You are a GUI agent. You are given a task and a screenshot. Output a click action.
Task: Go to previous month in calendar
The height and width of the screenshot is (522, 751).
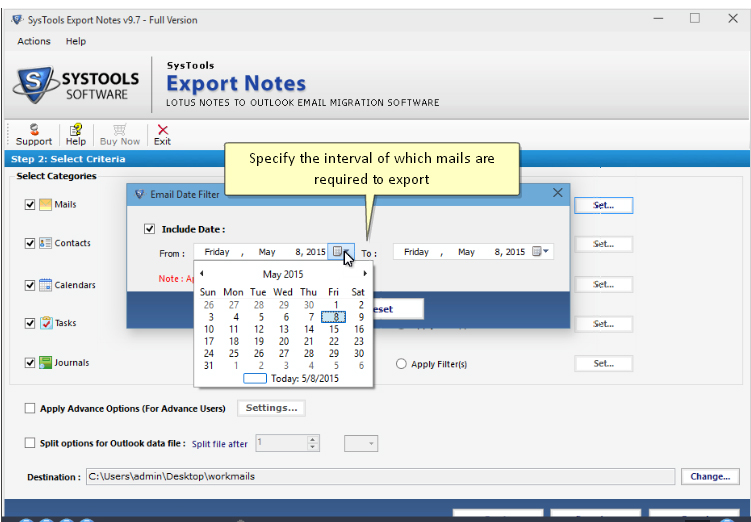pyautogui.click(x=202, y=273)
